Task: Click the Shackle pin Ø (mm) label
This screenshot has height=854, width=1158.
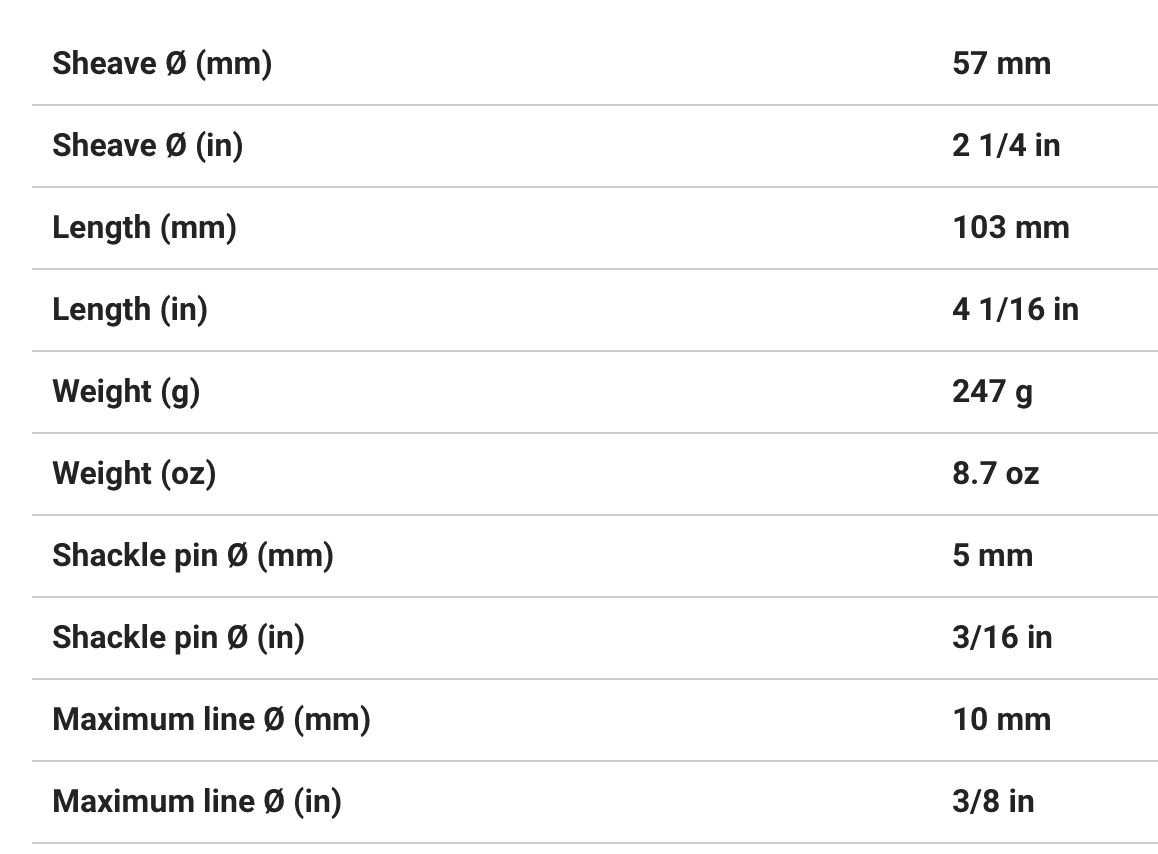Action: coord(192,555)
